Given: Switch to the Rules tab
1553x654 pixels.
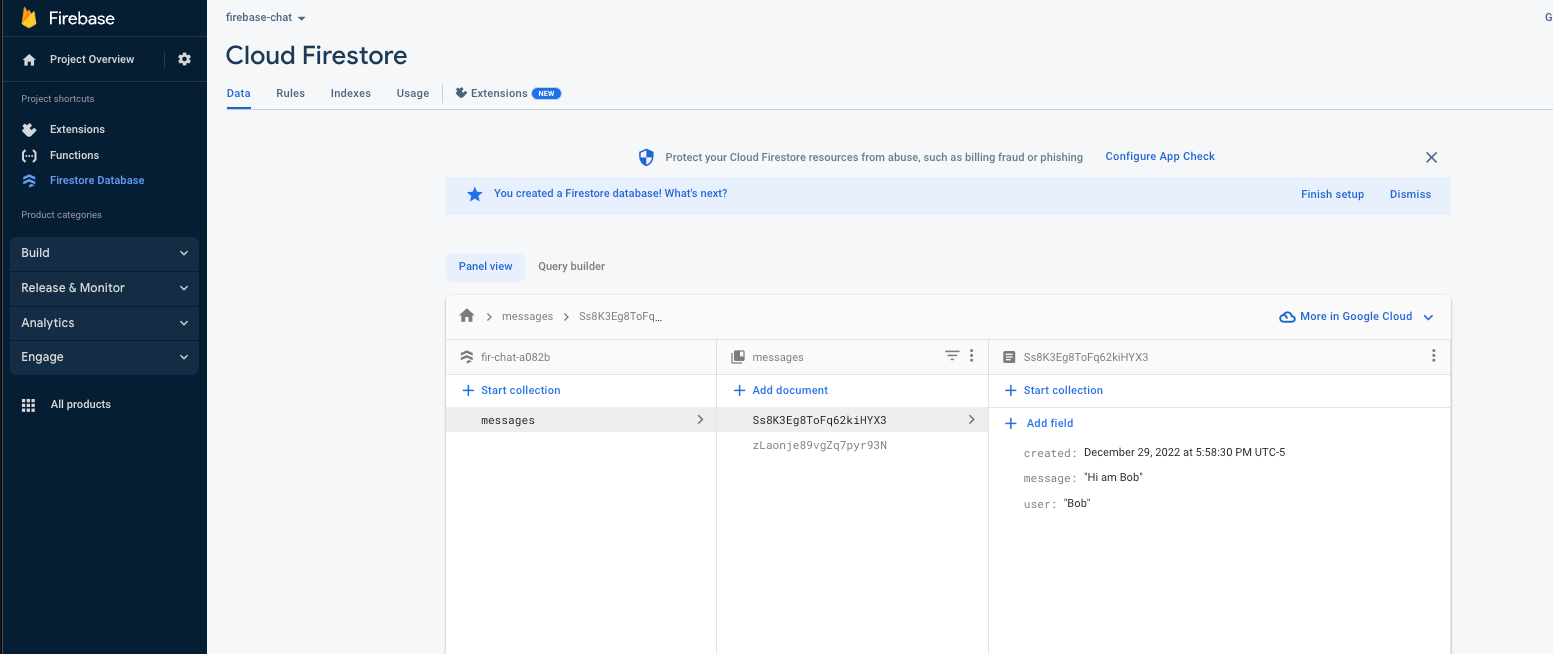Looking at the screenshot, I should click(290, 93).
